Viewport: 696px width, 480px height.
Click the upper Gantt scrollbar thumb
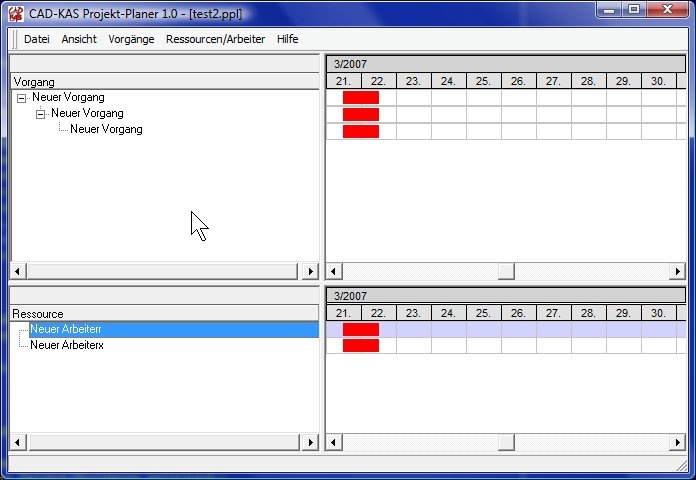(x=506, y=271)
